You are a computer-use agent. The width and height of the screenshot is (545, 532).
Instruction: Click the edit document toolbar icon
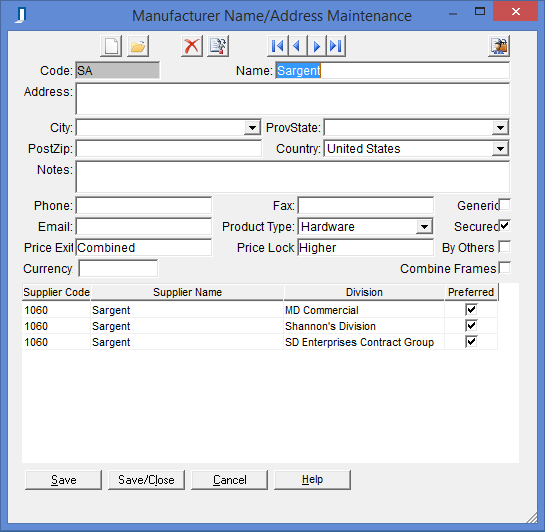[x=218, y=46]
